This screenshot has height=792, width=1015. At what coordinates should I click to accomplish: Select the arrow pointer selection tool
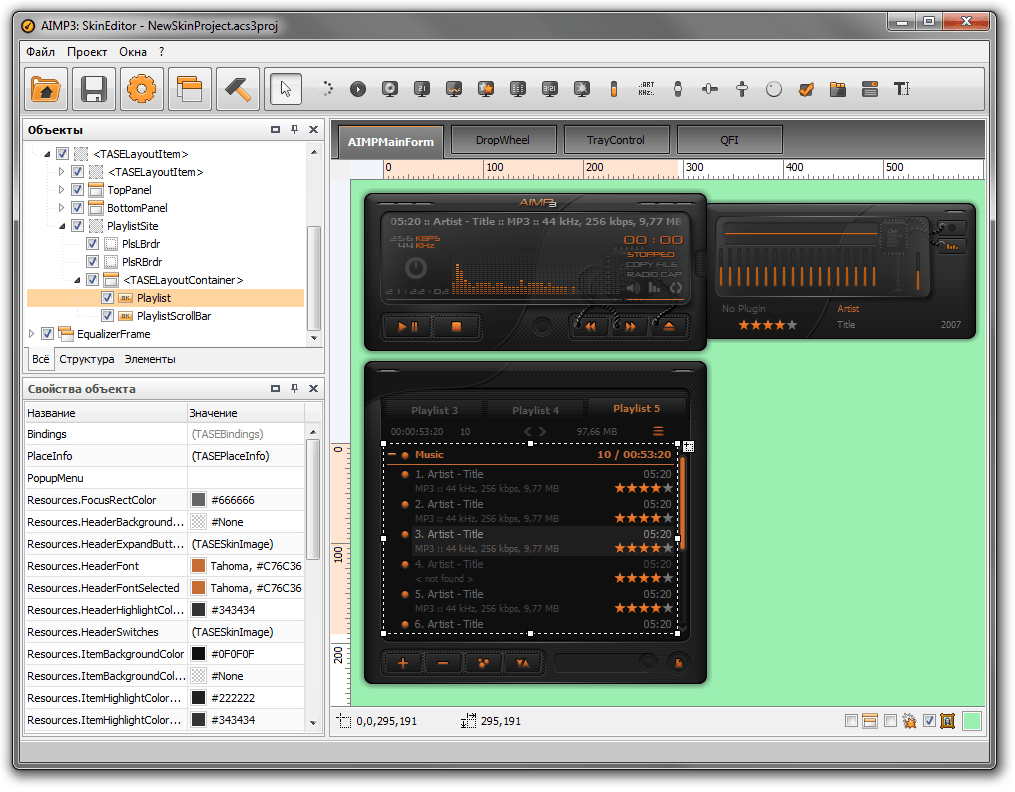click(286, 89)
